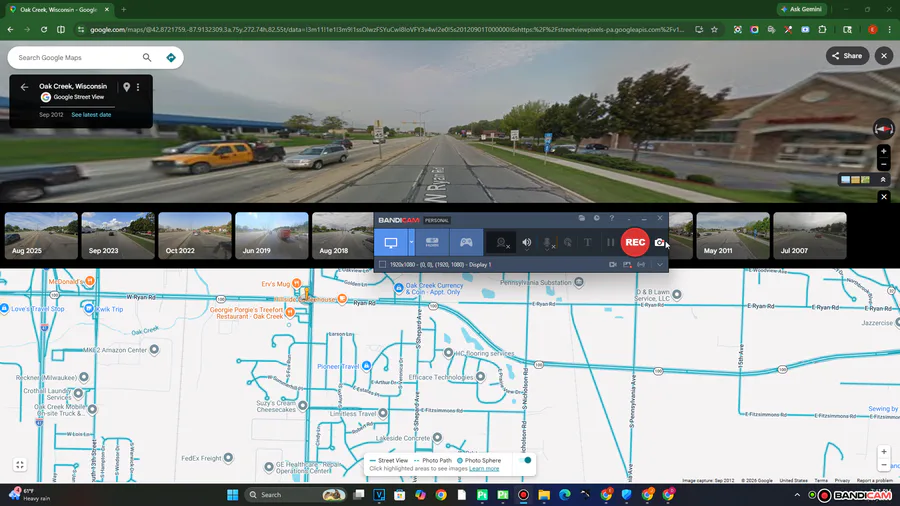900x506 pixels.
Task: Click Bandicam image capture settings icon
Action: coord(627,264)
